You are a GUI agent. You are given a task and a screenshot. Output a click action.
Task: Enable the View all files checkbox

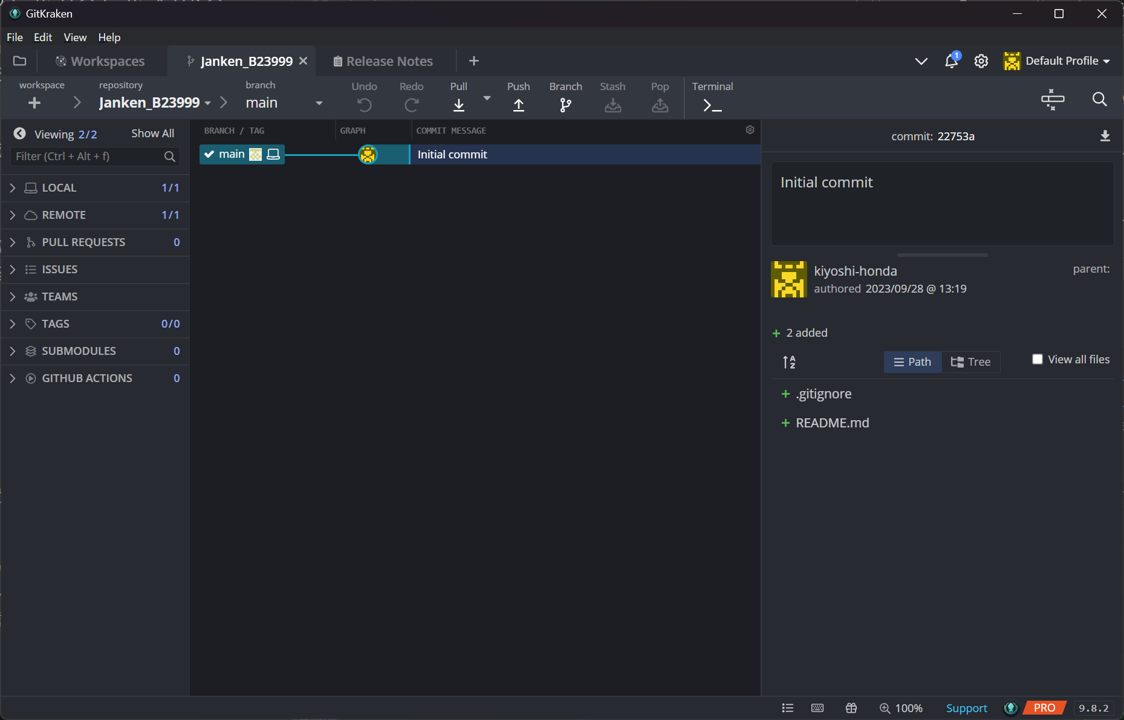coord(1037,359)
